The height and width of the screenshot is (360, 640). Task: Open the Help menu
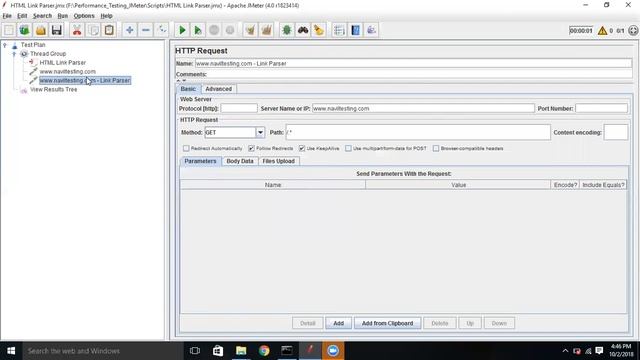coord(106,16)
